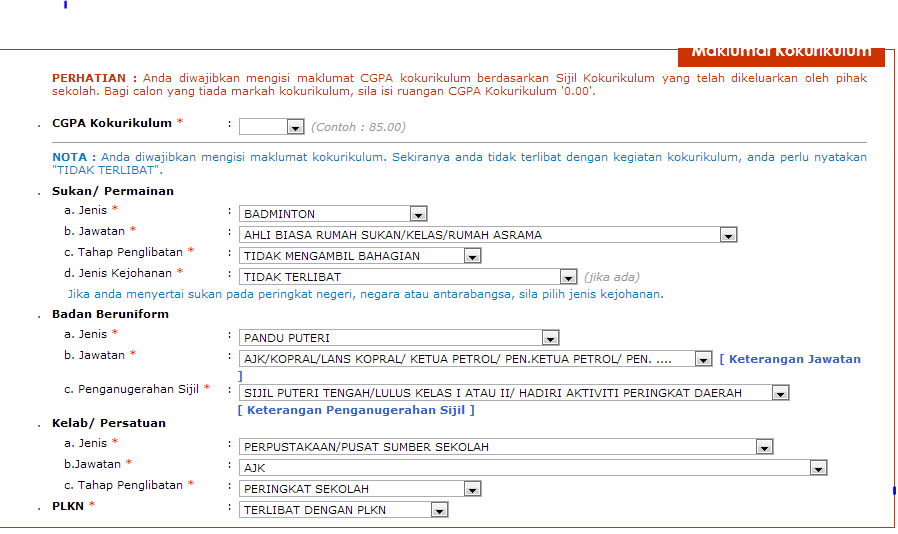Click the Kelab/ Persatuan heading

click(109, 423)
